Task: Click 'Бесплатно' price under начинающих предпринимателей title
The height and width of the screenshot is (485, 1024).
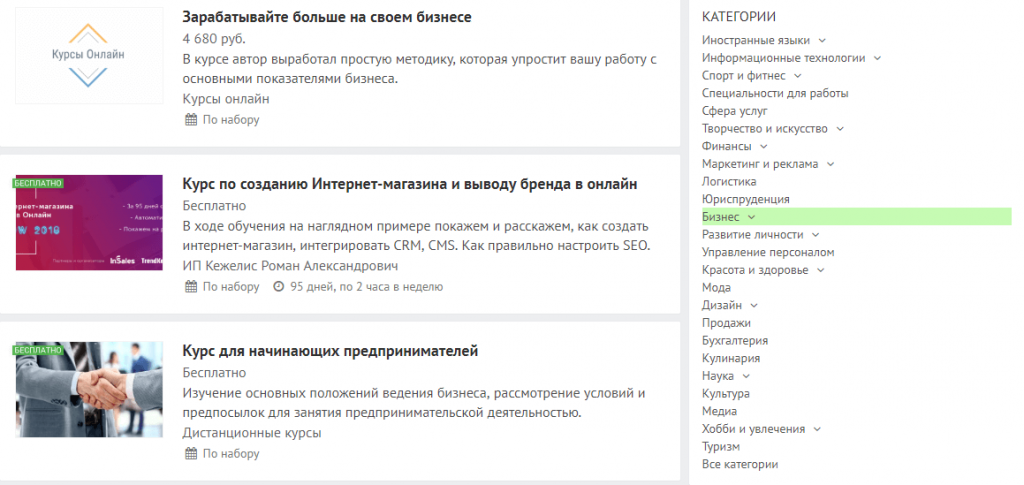Action: tap(214, 373)
